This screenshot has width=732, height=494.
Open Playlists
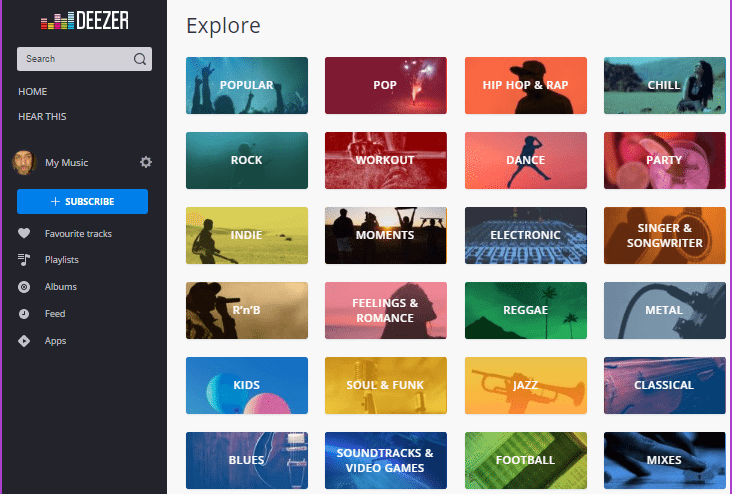[x=62, y=260]
